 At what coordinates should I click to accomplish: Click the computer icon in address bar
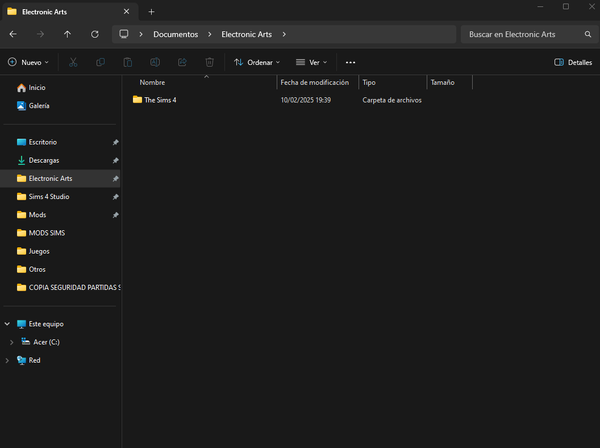(124, 34)
